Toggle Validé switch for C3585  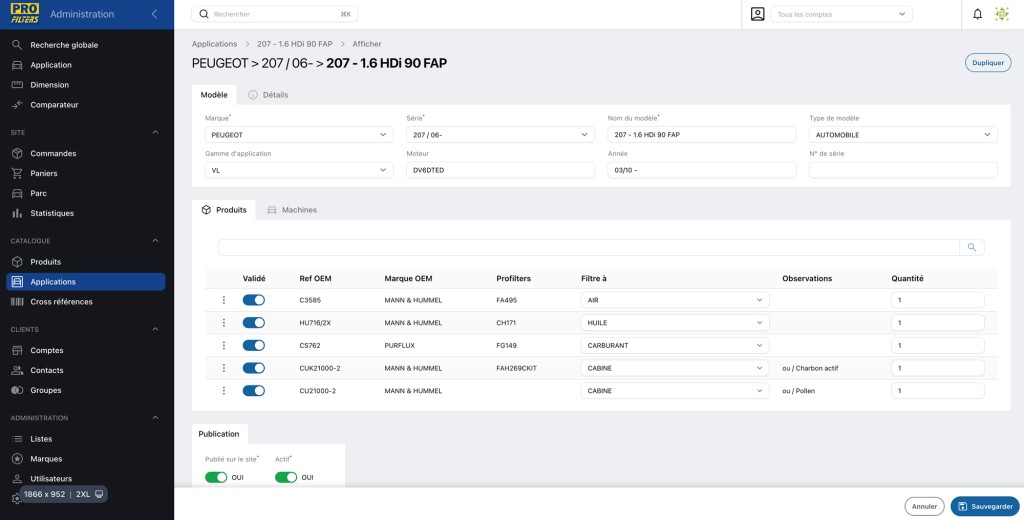[254, 300]
